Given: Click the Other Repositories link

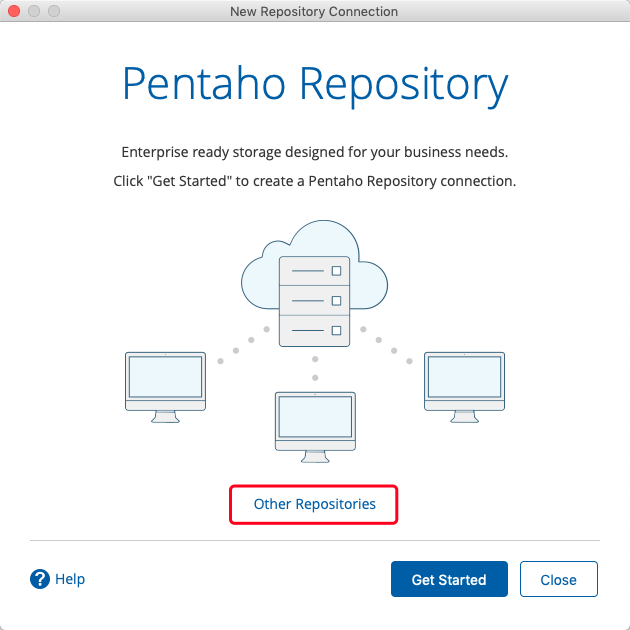Looking at the screenshot, I should coord(314,504).
